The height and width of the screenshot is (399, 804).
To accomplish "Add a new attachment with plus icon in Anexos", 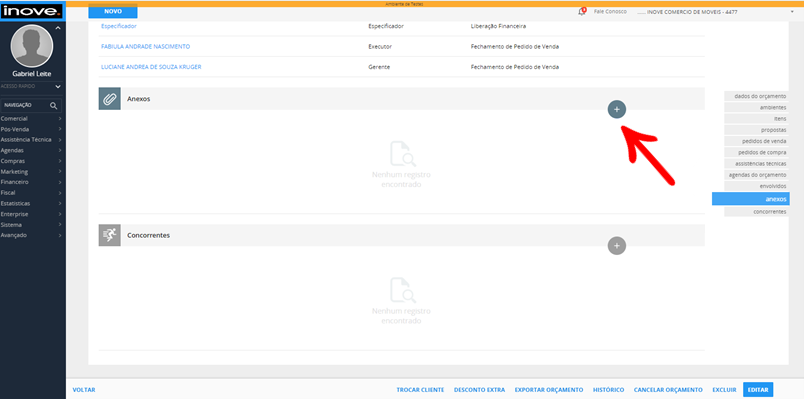I will tap(616, 109).
